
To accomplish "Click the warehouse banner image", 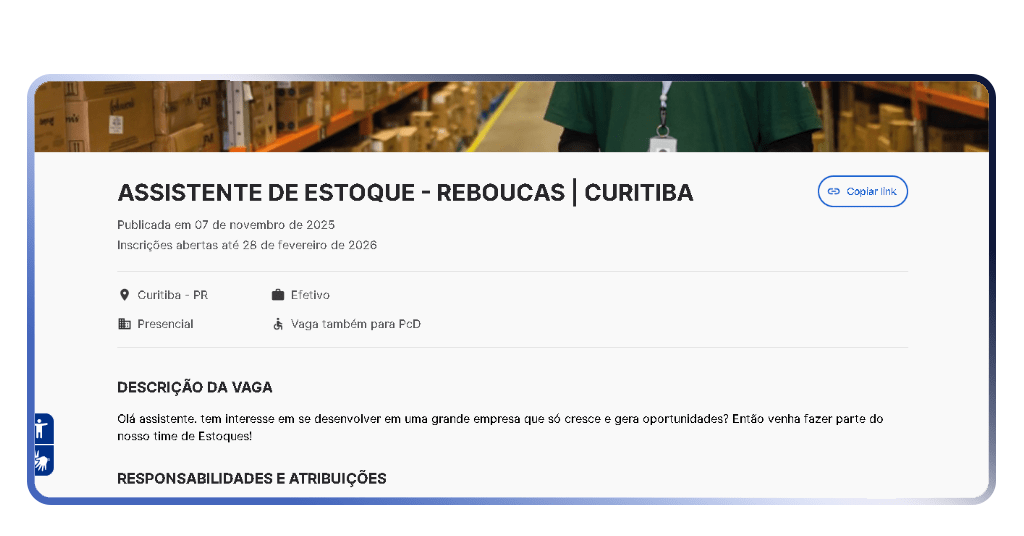I will click(x=300, y=116).
